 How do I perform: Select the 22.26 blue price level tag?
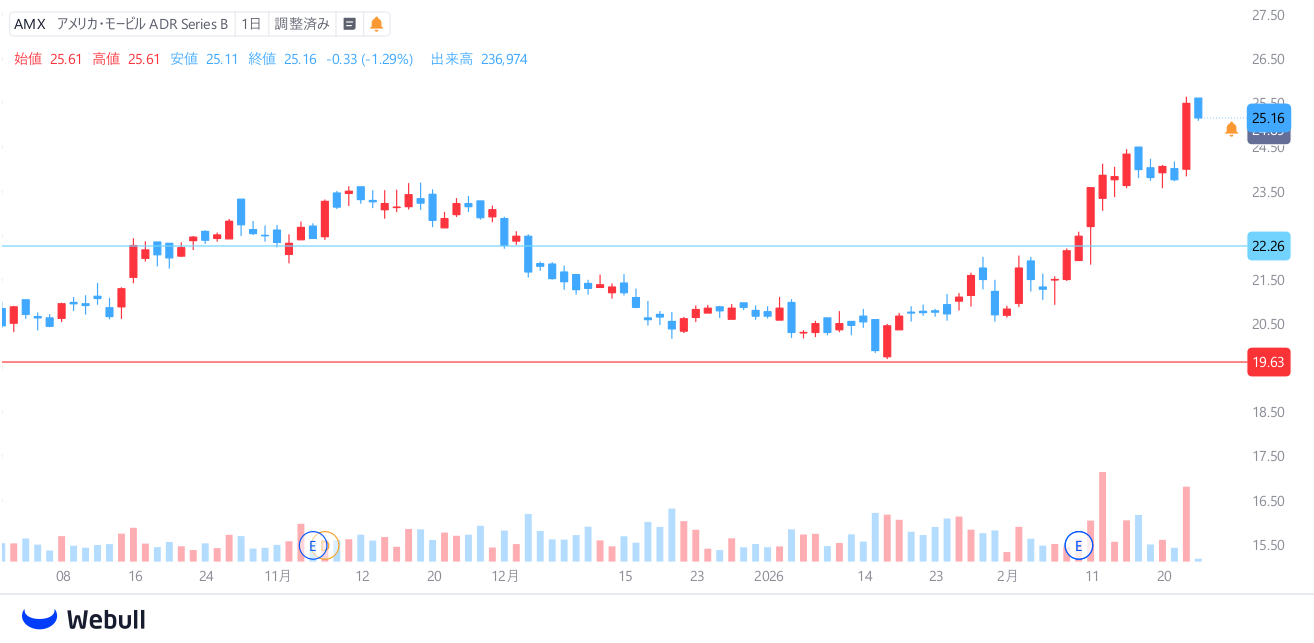[1268, 246]
